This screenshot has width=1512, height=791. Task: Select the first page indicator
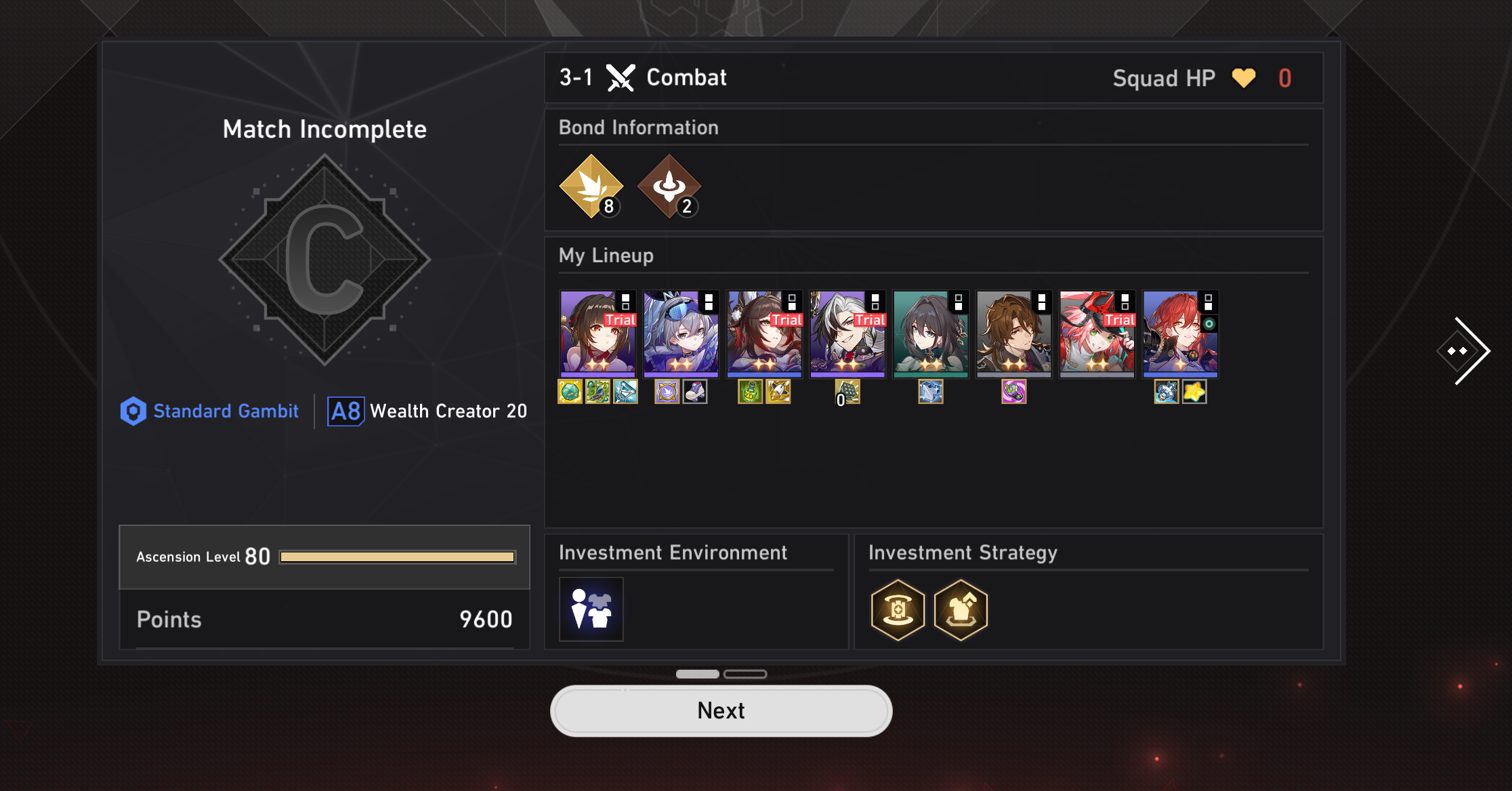[x=698, y=674]
